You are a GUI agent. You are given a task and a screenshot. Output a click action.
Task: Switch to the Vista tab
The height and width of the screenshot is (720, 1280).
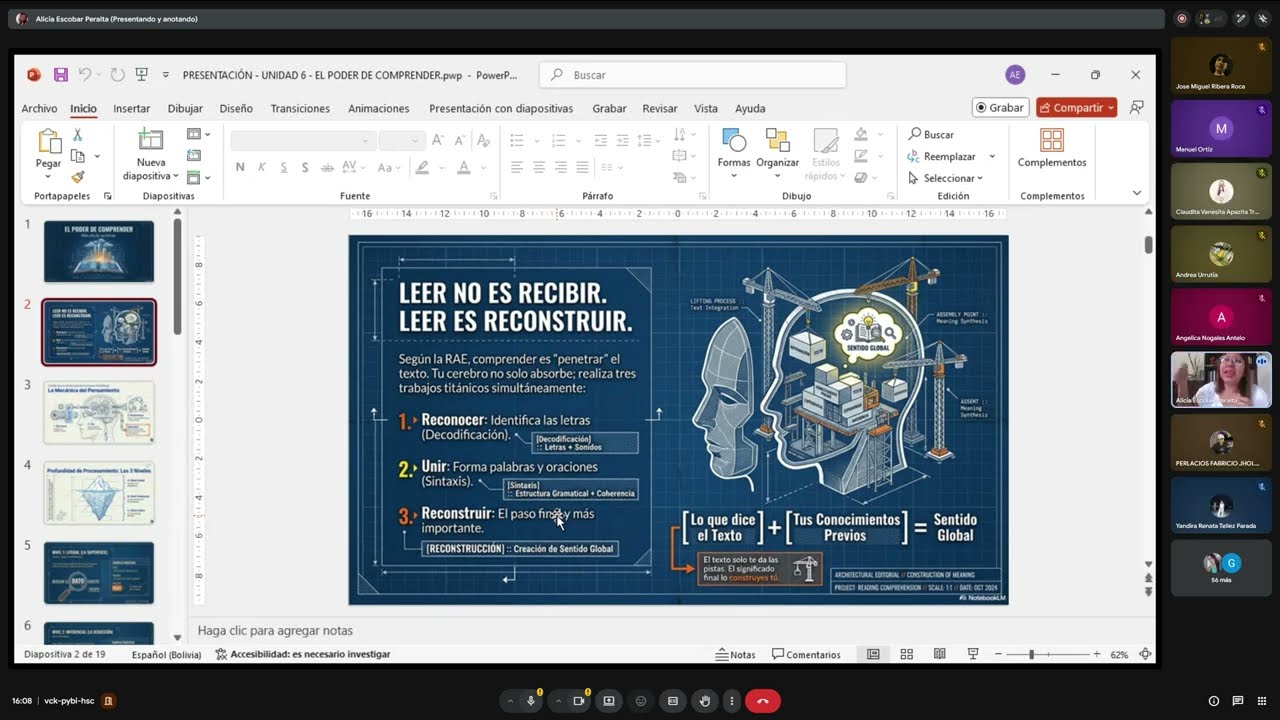(x=706, y=108)
